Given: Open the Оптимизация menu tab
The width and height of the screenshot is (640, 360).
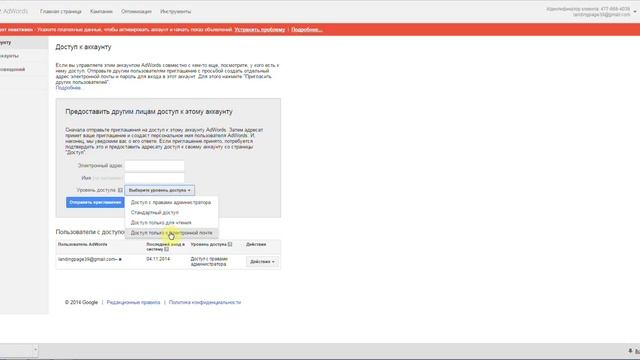Looking at the screenshot, I should 136,11.
